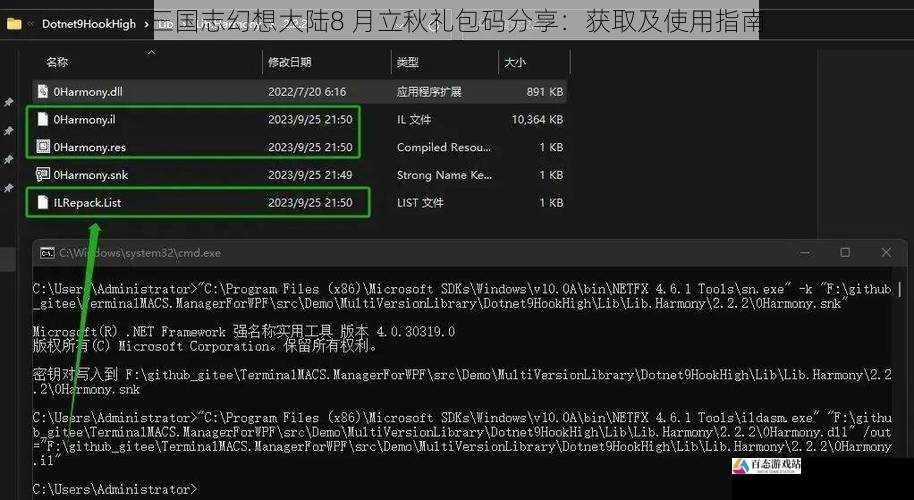Click the 1 KB size of 0Harmony.snk
914x500 pixels.
[551, 175]
